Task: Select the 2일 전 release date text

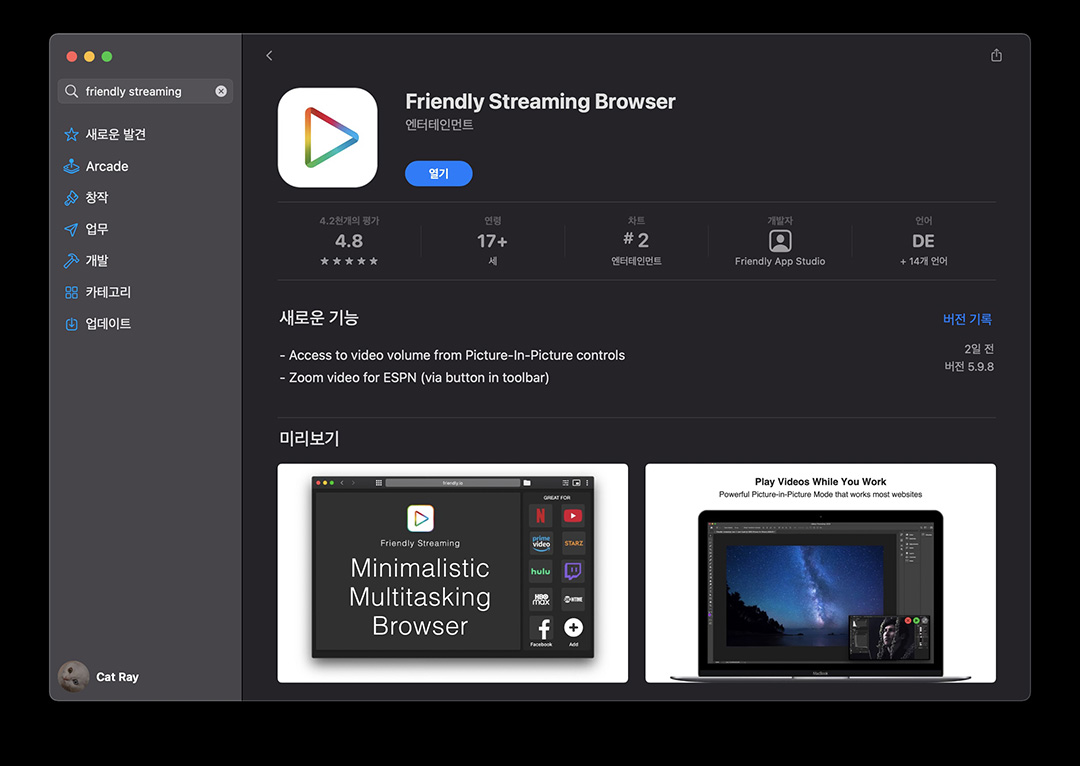Action: pyautogui.click(x=979, y=349)
